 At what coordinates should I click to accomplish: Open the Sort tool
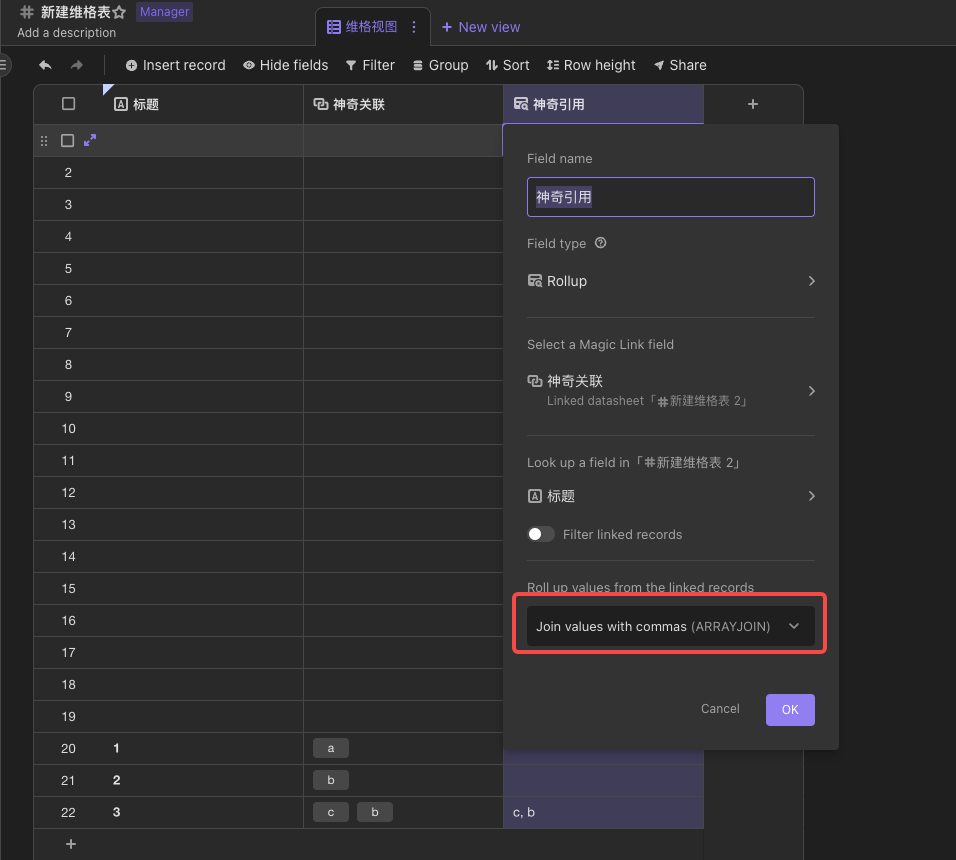tap(507, 65)
